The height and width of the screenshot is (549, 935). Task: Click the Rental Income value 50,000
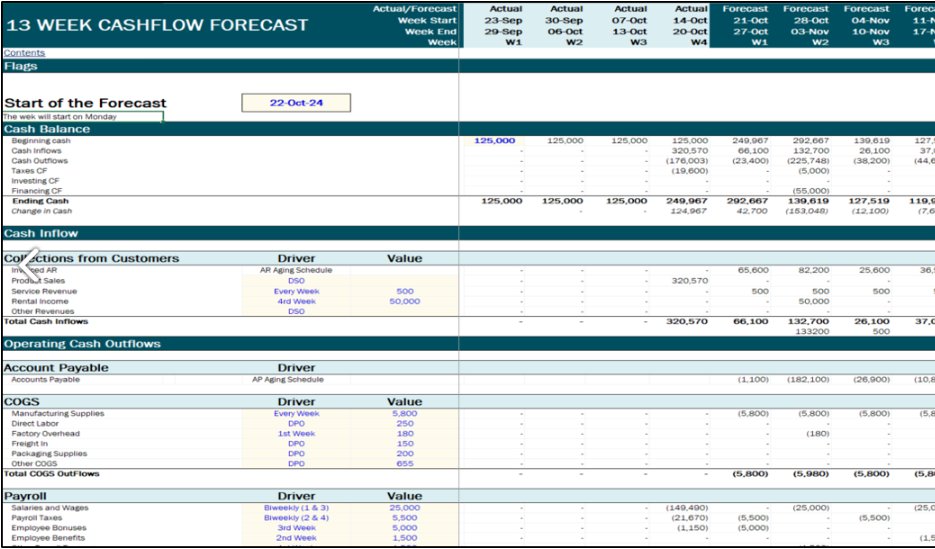404,301
